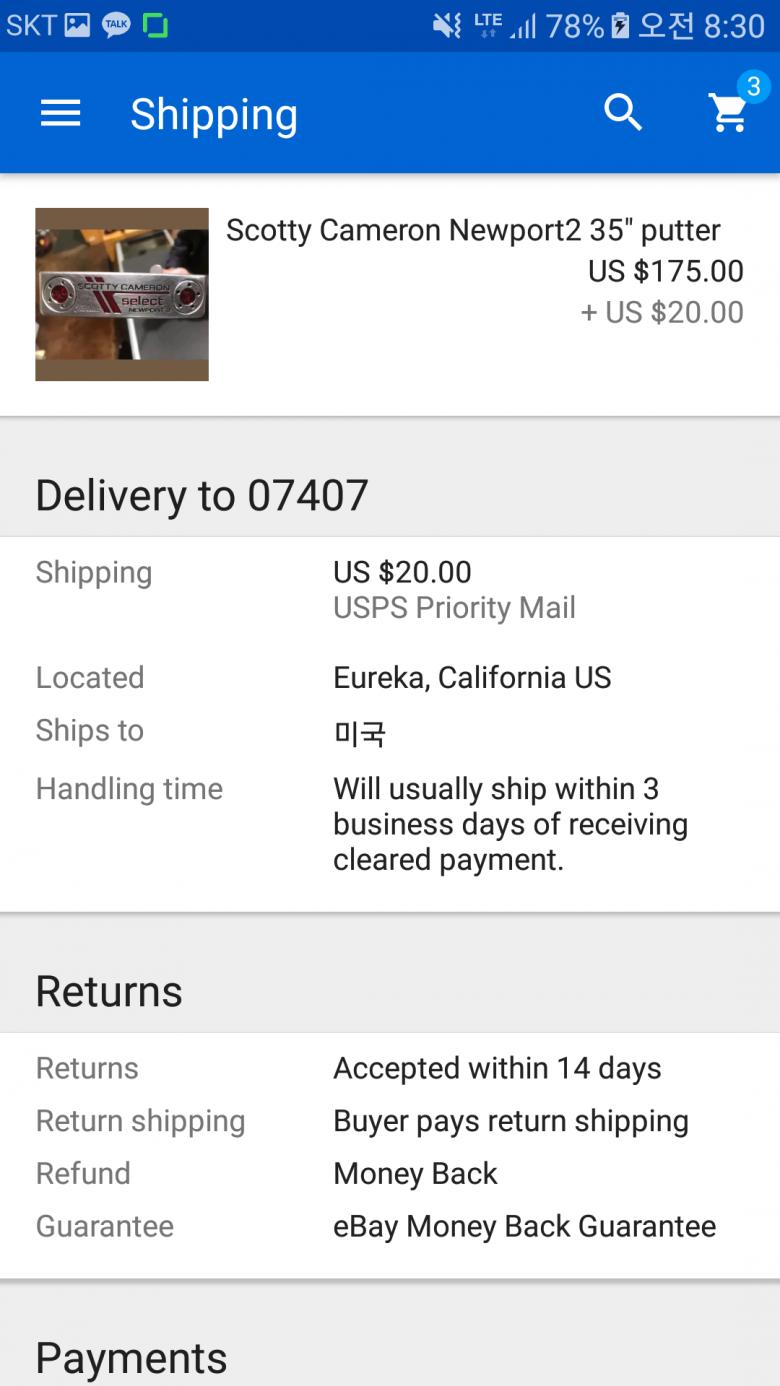
Task: Open the Scotty Cameron putter thumbnail
Action: tap(122, 294)
